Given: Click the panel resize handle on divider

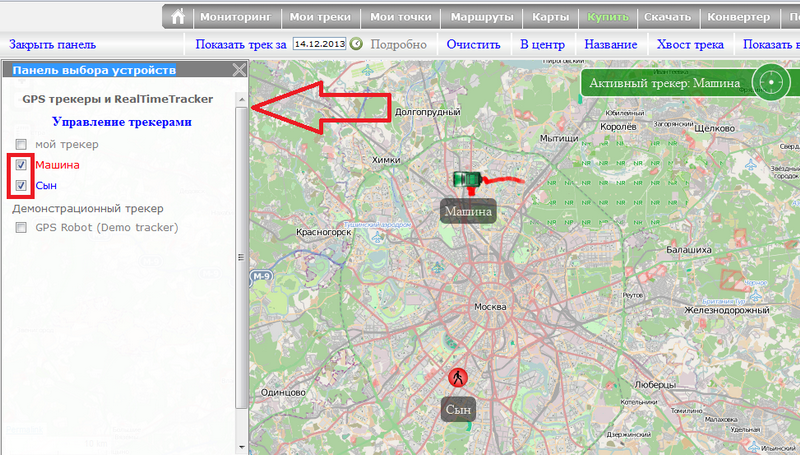Looking at the screenshot, I should pyautogui.click(x=240, y=257).
